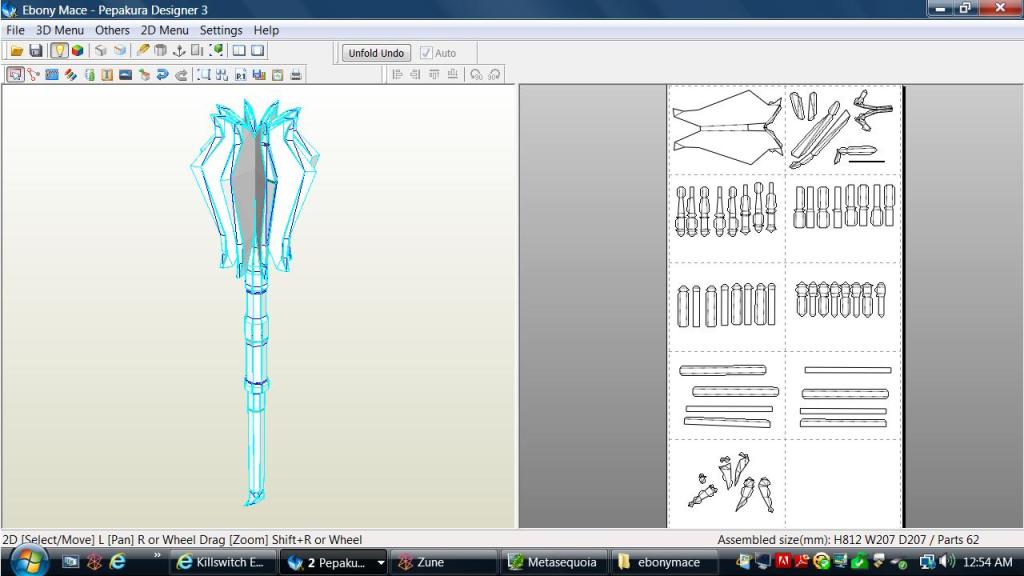1024x576 pixels.
Task: Open the File menu
Action: 15,30
